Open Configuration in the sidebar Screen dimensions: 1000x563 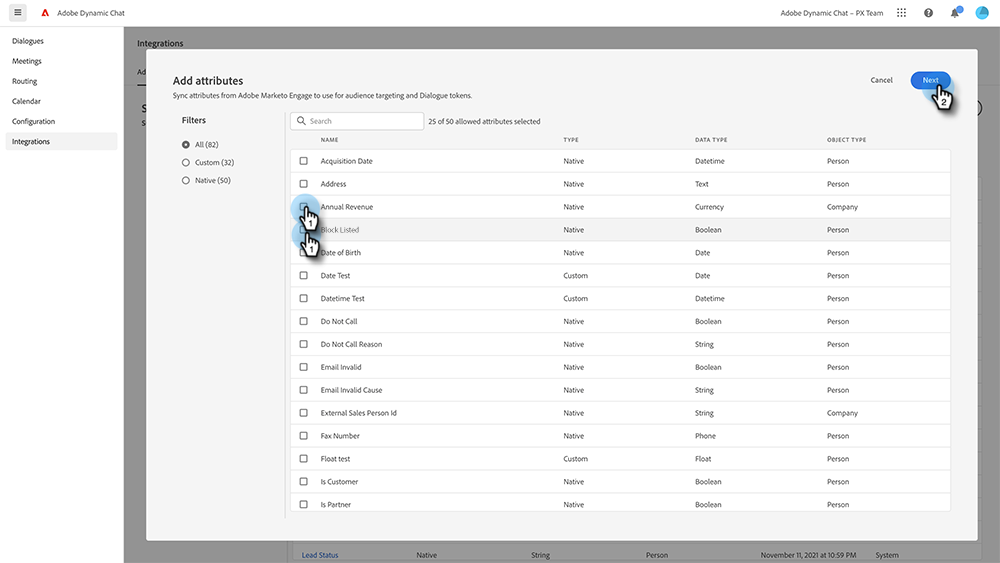tap(61, 122)
